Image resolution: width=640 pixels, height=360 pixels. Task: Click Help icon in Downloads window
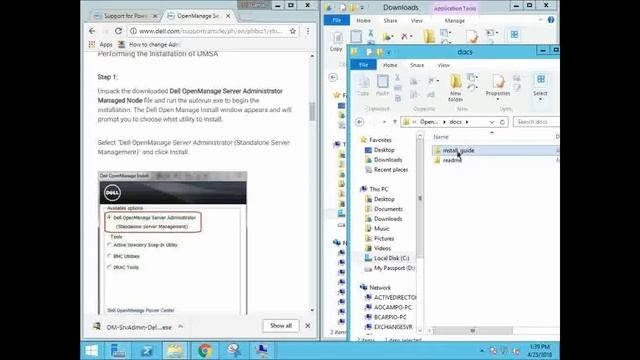click(551, 20)
